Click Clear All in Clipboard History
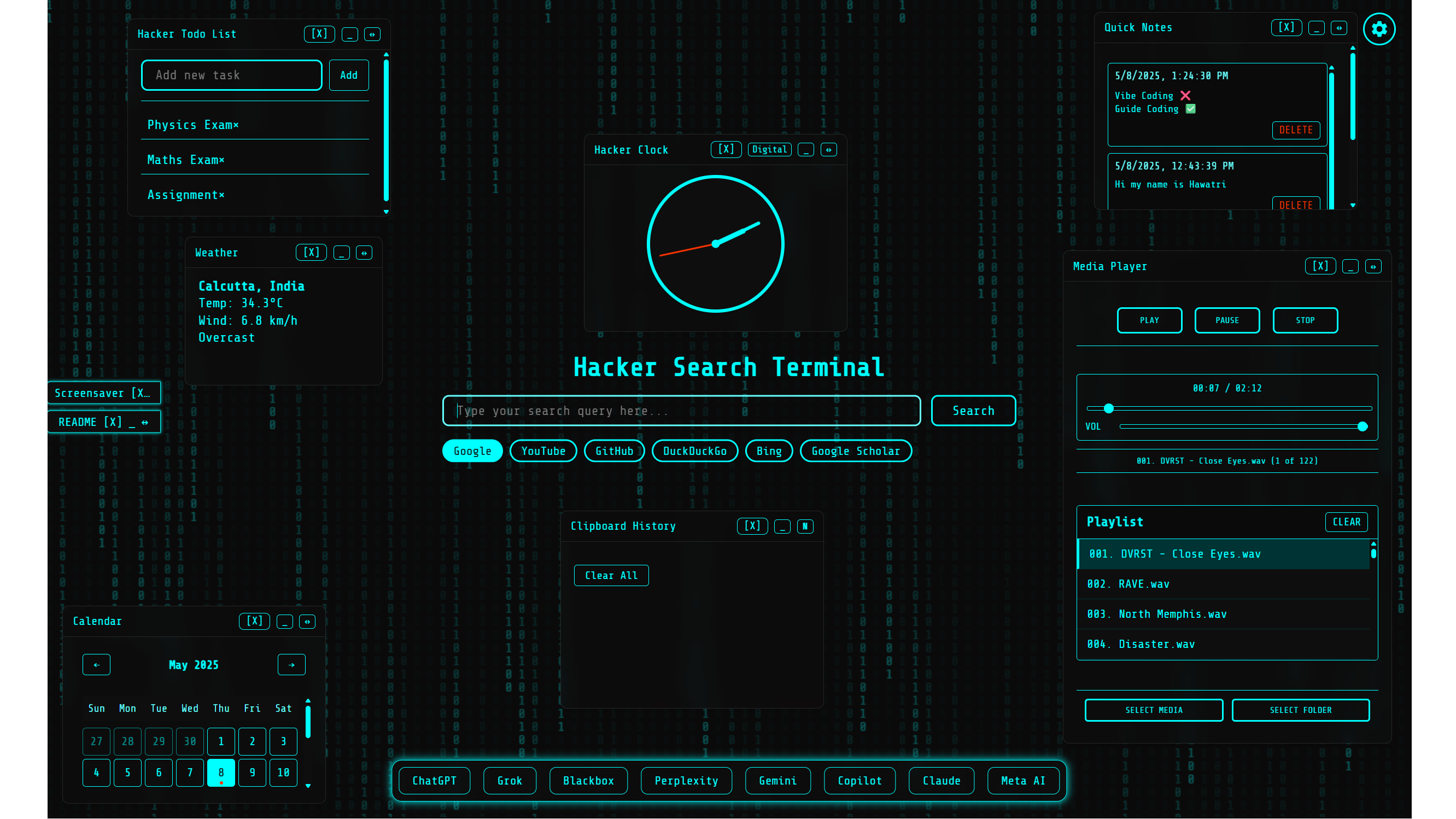Screen dimensions: 1456x819 [612, 576]
